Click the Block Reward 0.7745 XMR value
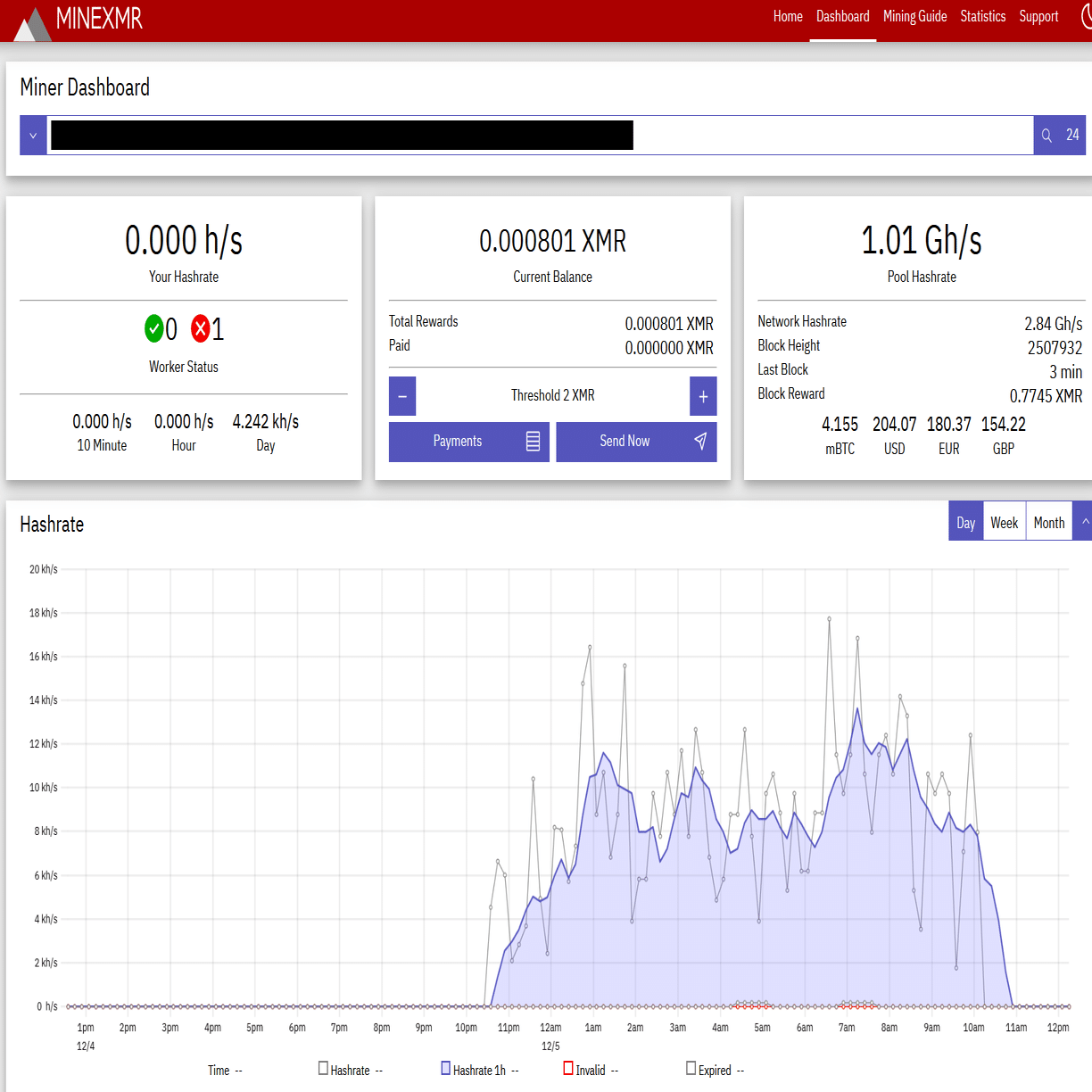1092x1092 pixels. coord(1046,396)
